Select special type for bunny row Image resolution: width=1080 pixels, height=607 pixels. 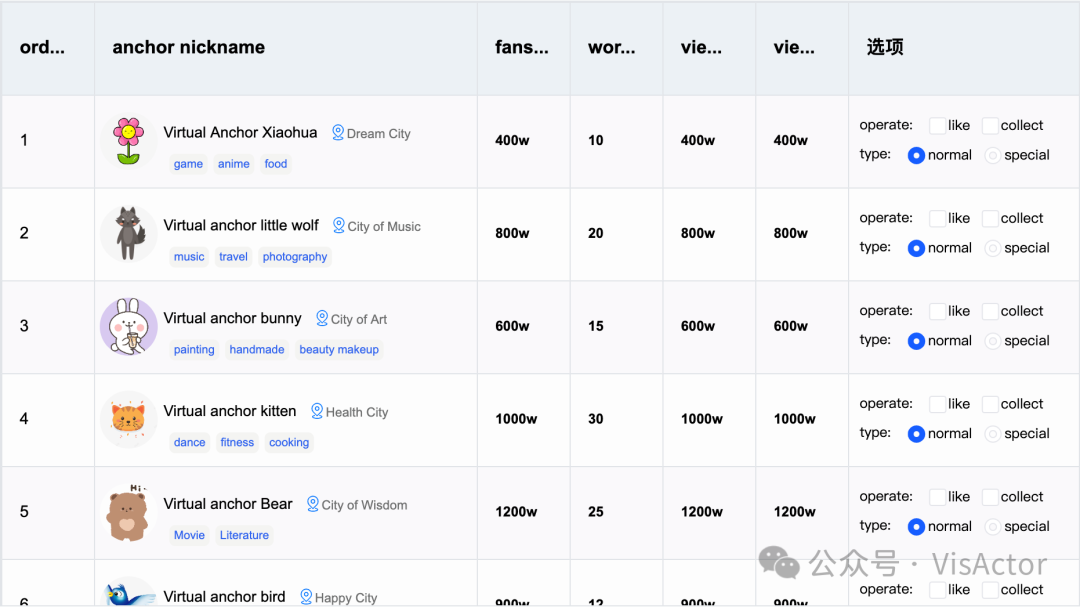pos(993,341)
